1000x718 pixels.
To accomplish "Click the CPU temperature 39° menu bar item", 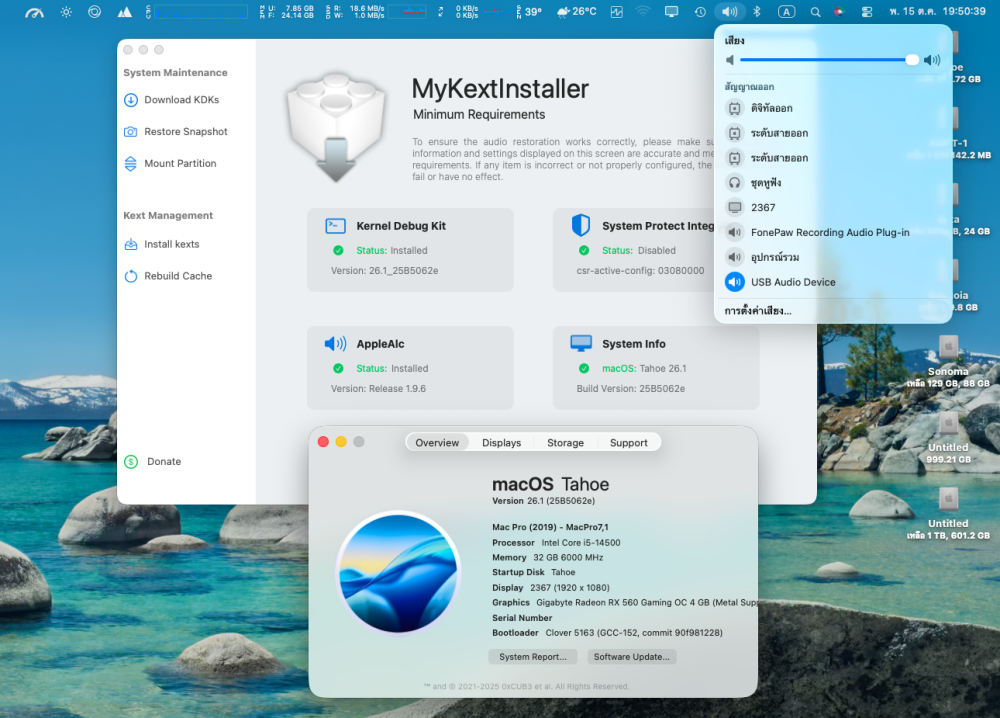I will tap(529, 11).
